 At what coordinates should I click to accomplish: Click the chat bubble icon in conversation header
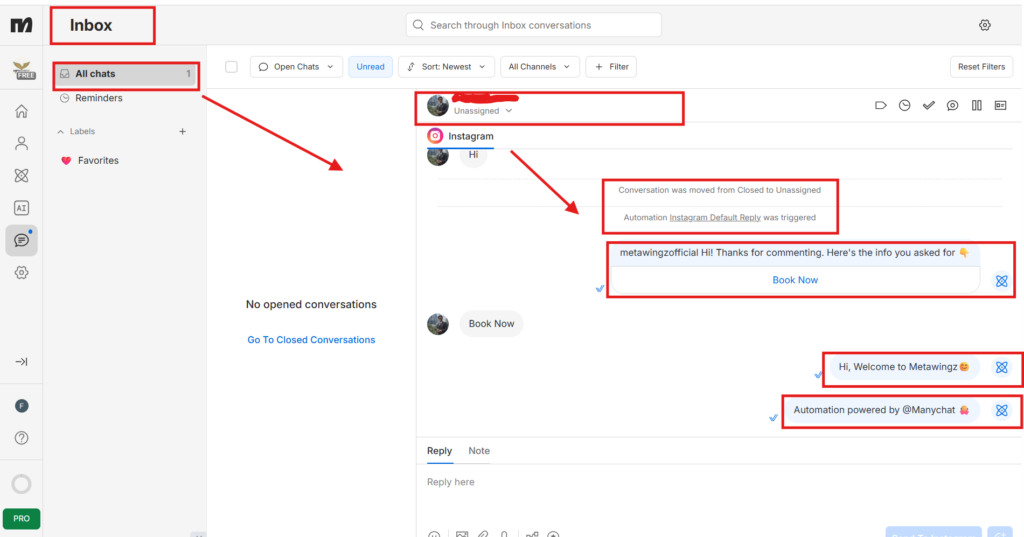(953, 105)
